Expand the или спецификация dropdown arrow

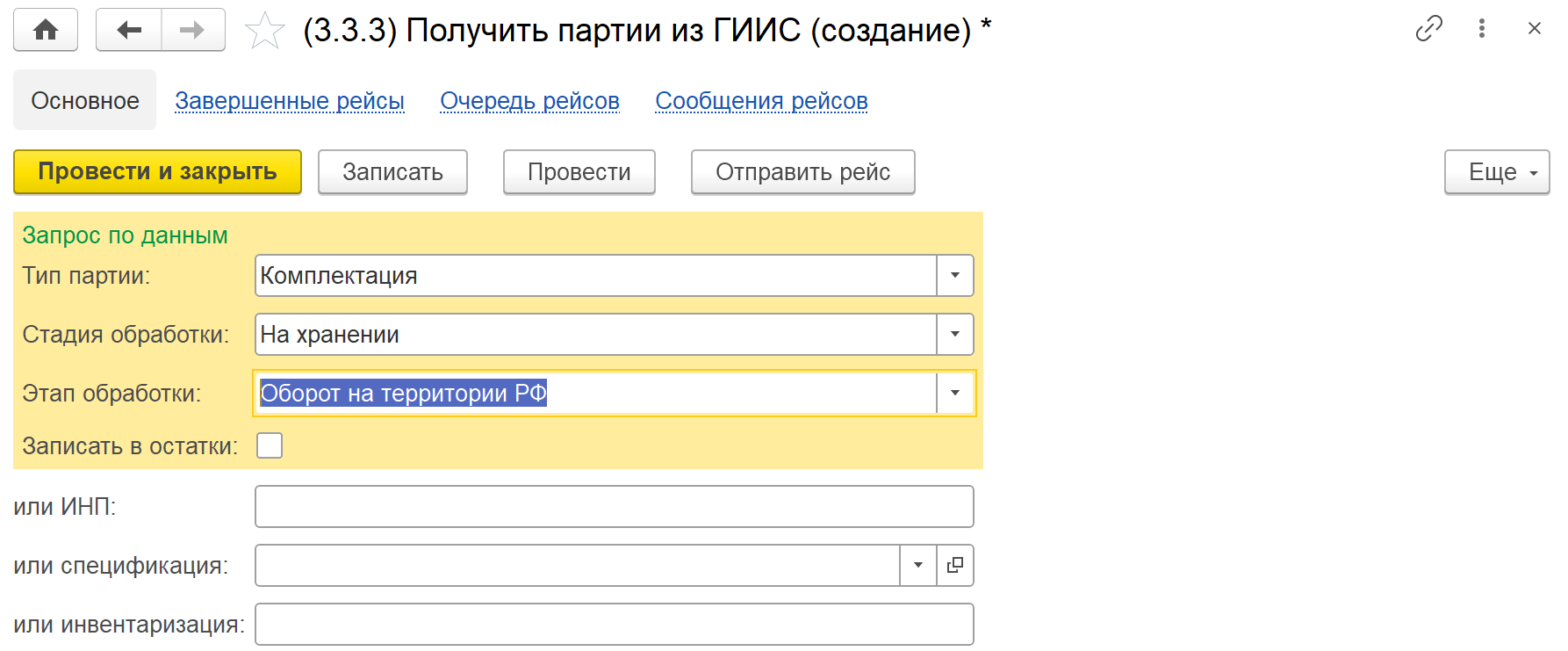click(x=918, y=565)
